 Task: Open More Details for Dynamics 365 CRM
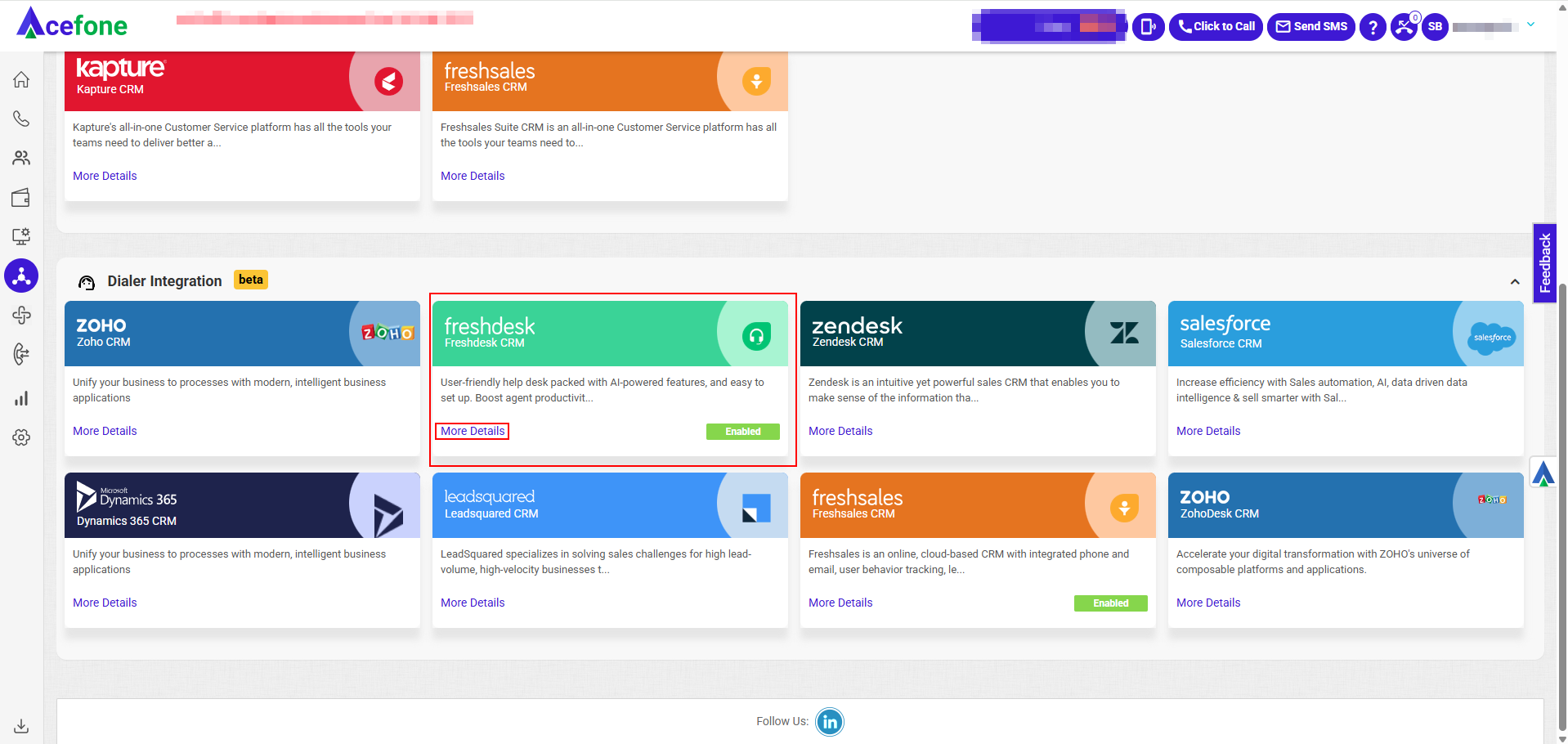tap(105, 603)
